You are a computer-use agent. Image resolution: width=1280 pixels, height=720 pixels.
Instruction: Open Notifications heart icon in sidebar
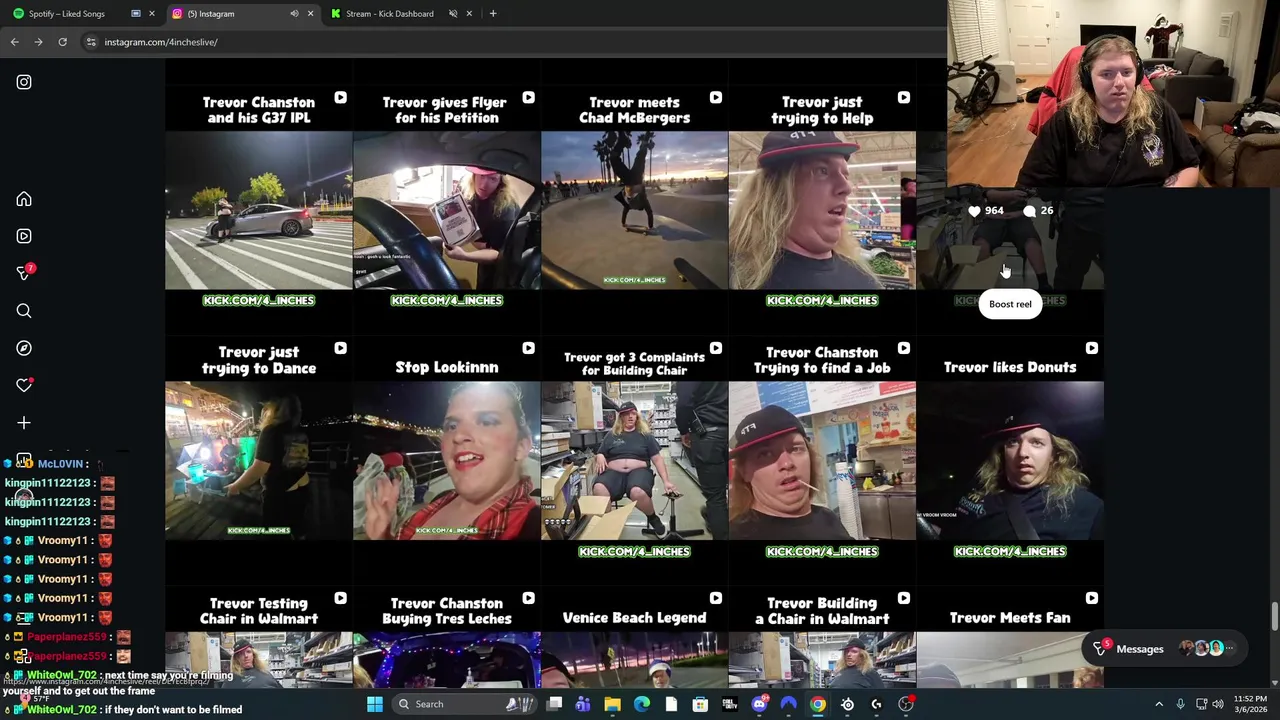coord(24,385)
